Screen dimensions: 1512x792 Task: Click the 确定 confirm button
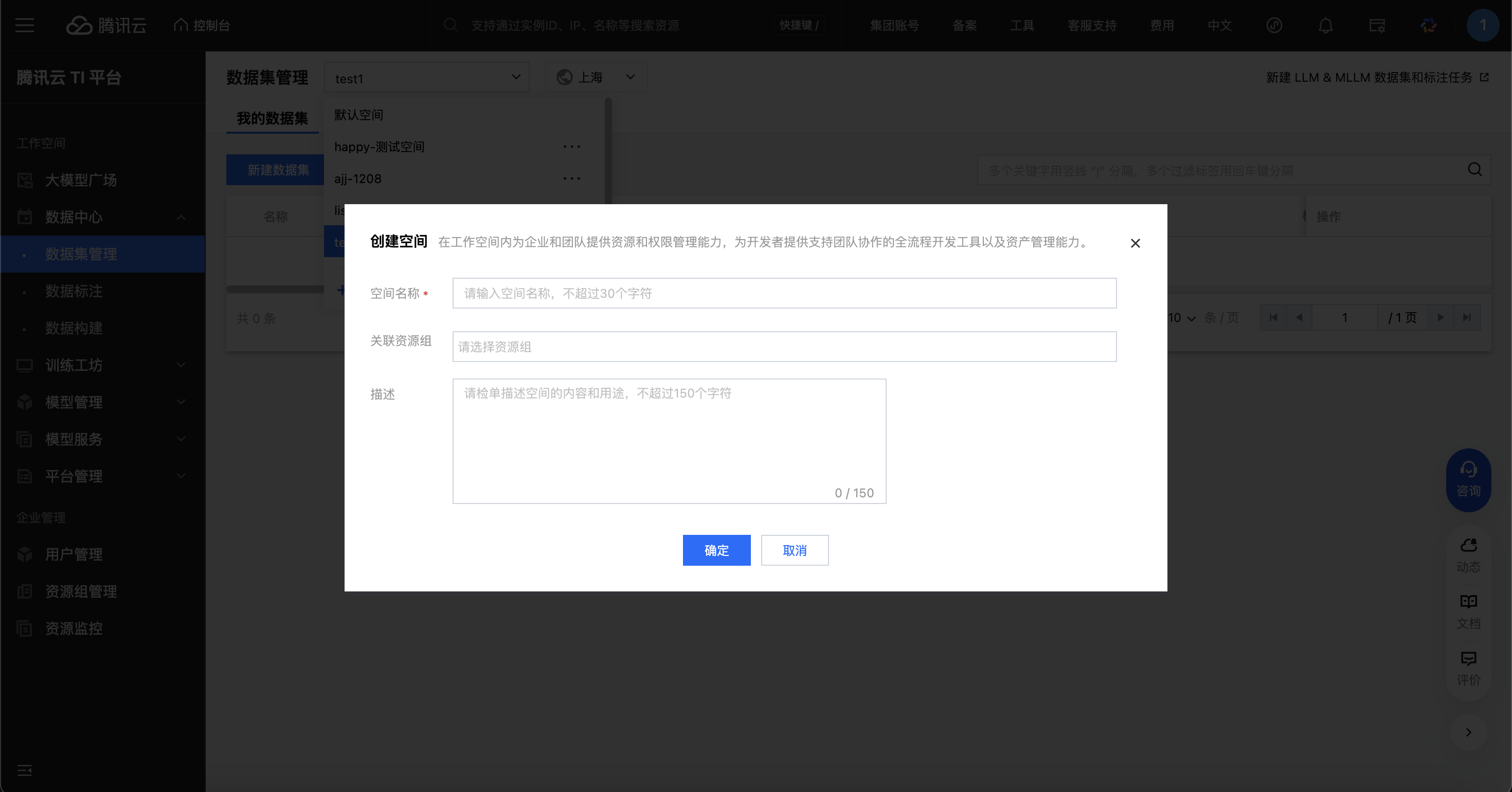coord(716,550)
